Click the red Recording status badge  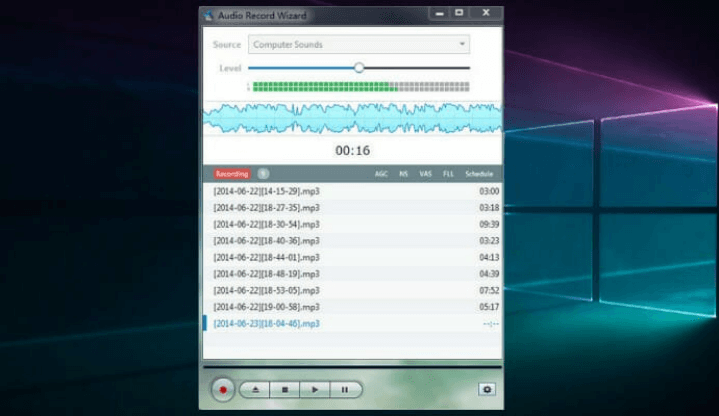(232, 174)
